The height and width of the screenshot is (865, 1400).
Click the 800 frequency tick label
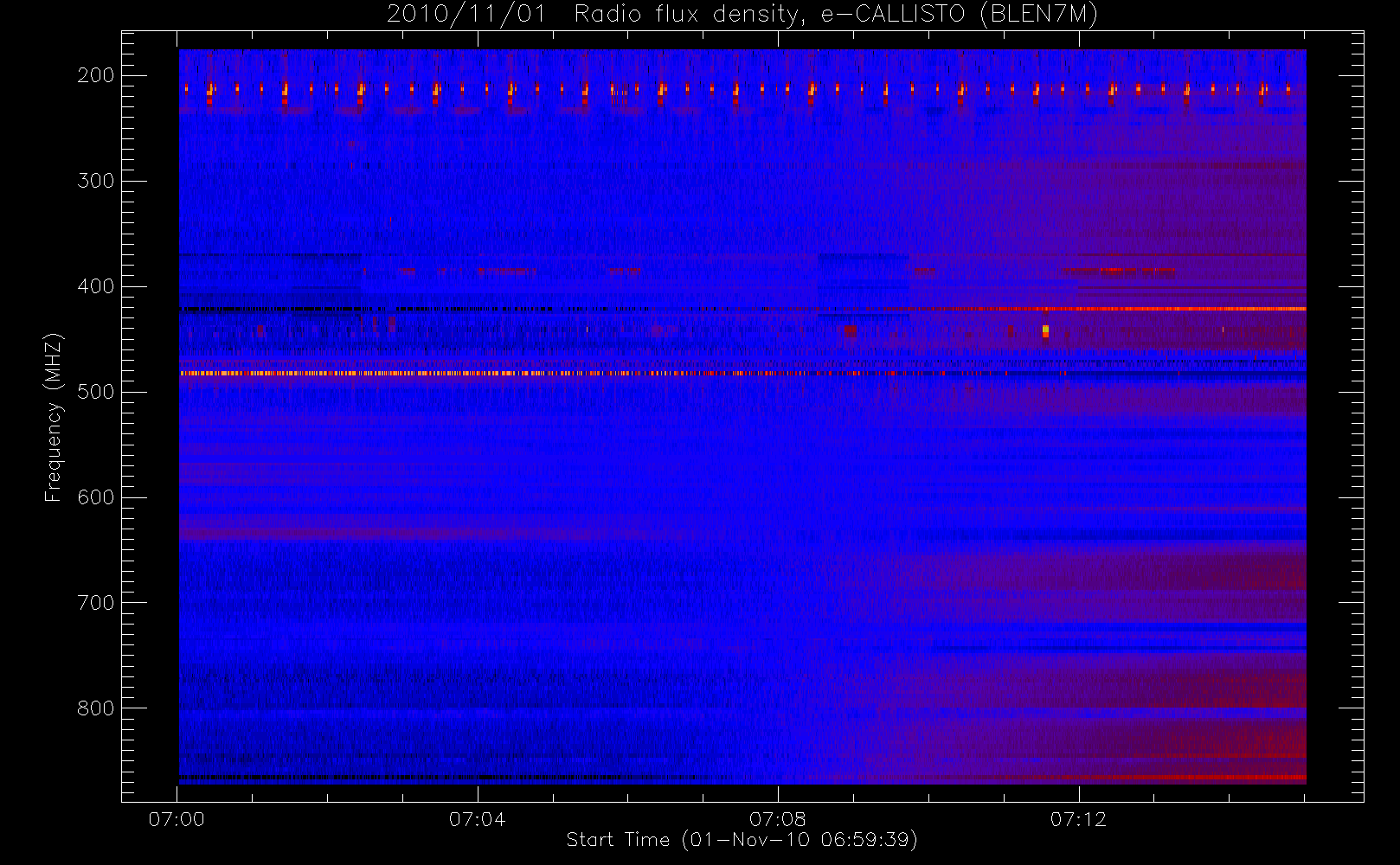click(x=96, y=708)
